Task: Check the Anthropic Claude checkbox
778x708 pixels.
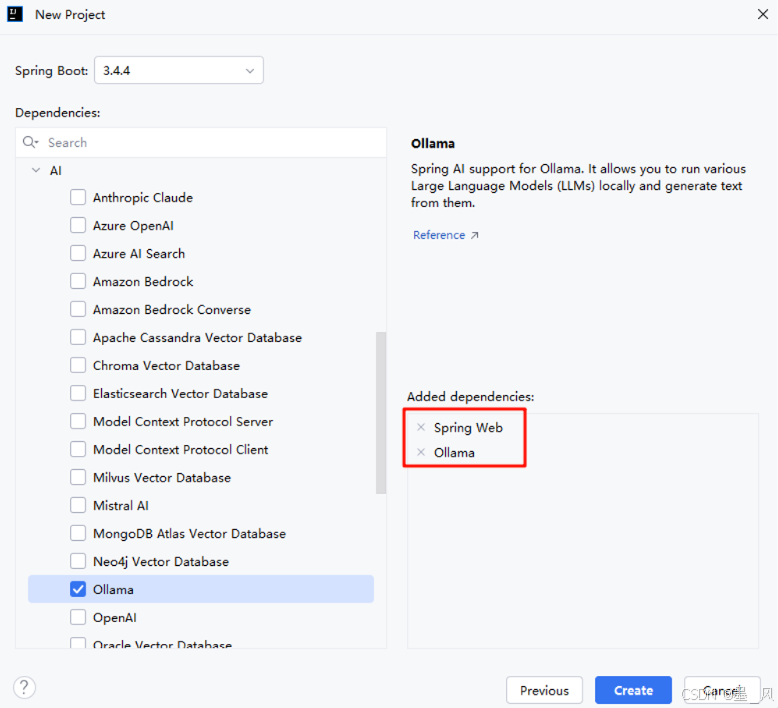Action: pyautogui.click(x=78, y=197)
